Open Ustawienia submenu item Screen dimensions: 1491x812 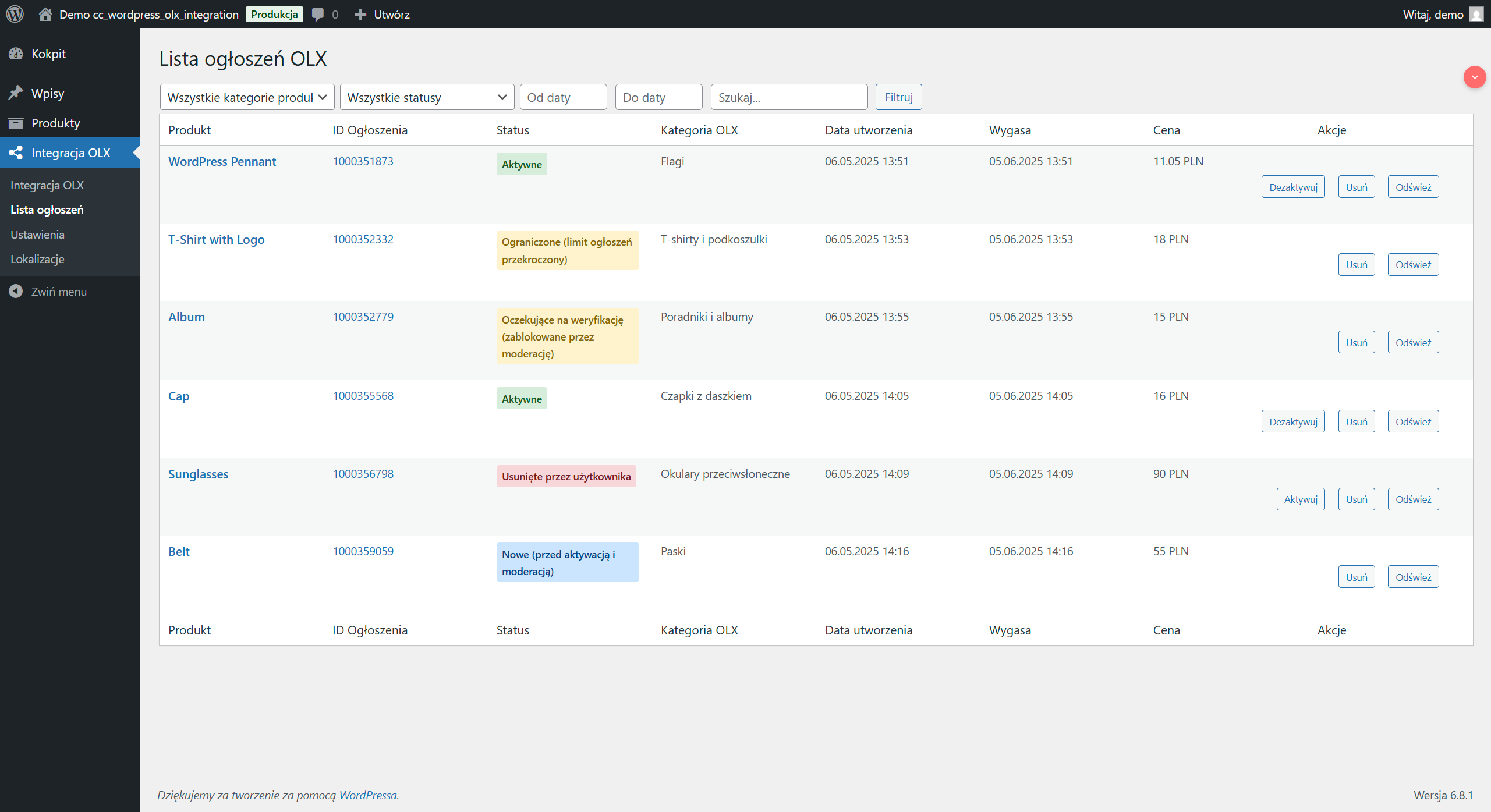[37, 235]
